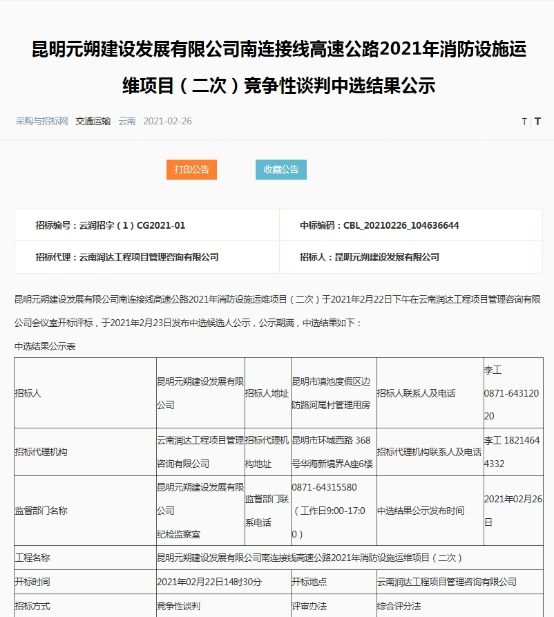The height and width of the screenshot is (617, 554).
Task: Click the 招标代理机构联系人及电话 label cell
Action: click(x=430, y=452)
